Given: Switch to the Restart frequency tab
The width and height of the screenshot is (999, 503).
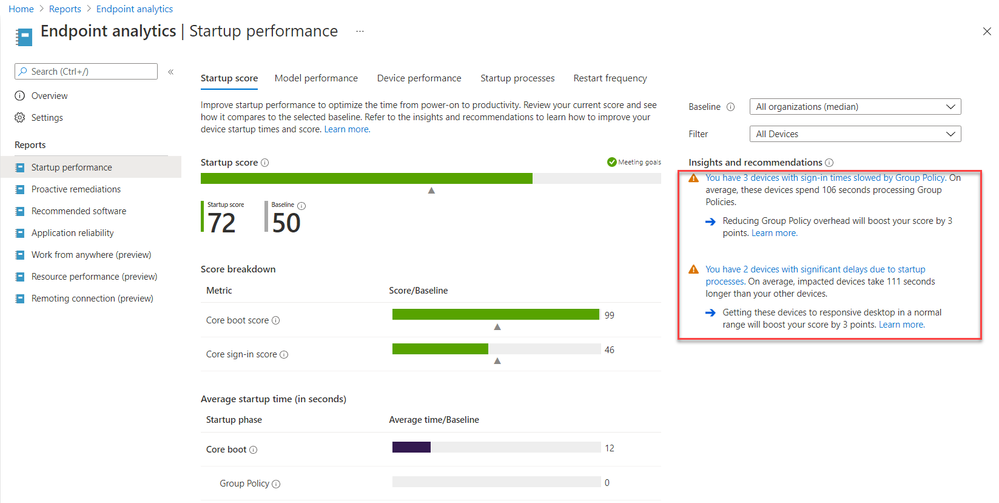Looking at the screenshot, I should [x=610, y=78].
